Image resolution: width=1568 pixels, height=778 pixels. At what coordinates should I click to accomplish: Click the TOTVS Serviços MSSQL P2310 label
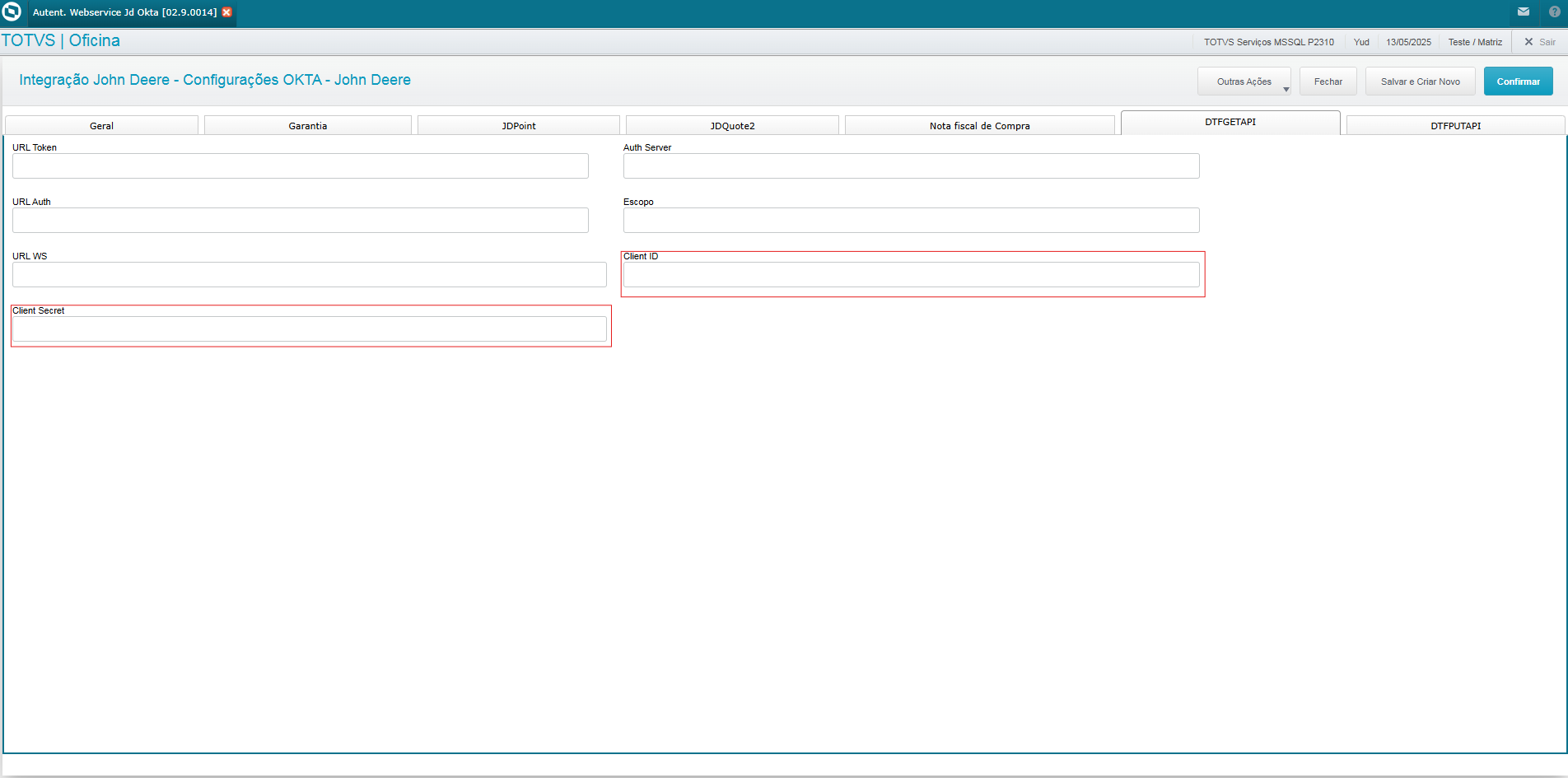click(1269, 42)
